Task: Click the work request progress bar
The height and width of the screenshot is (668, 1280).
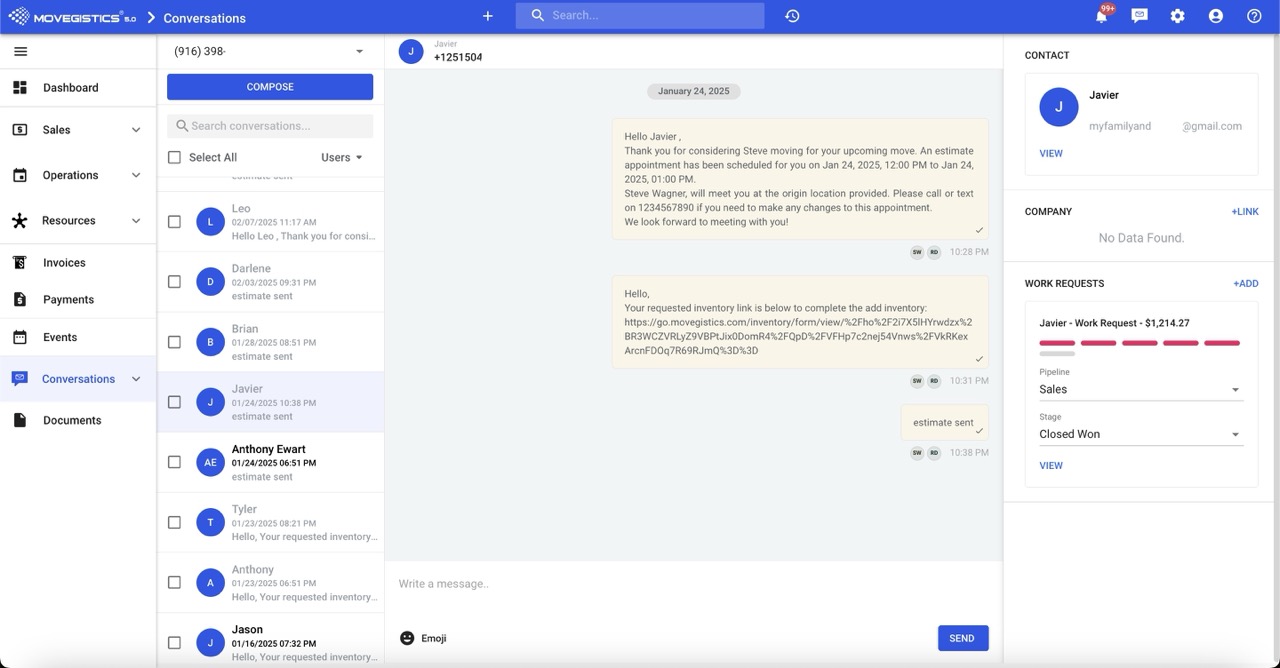Action: (1140, 344)
